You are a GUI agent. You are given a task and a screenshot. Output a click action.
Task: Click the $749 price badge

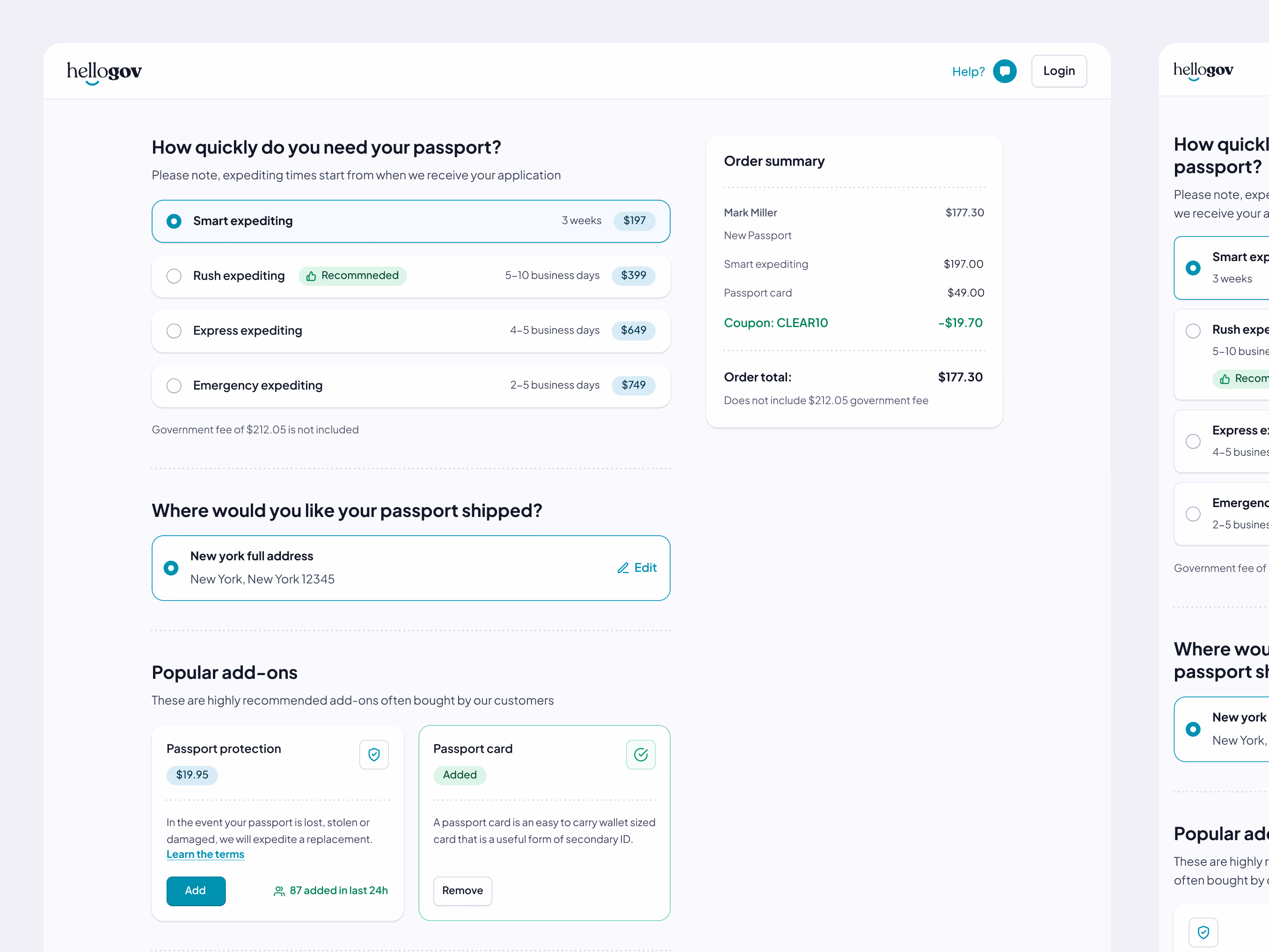634,385
